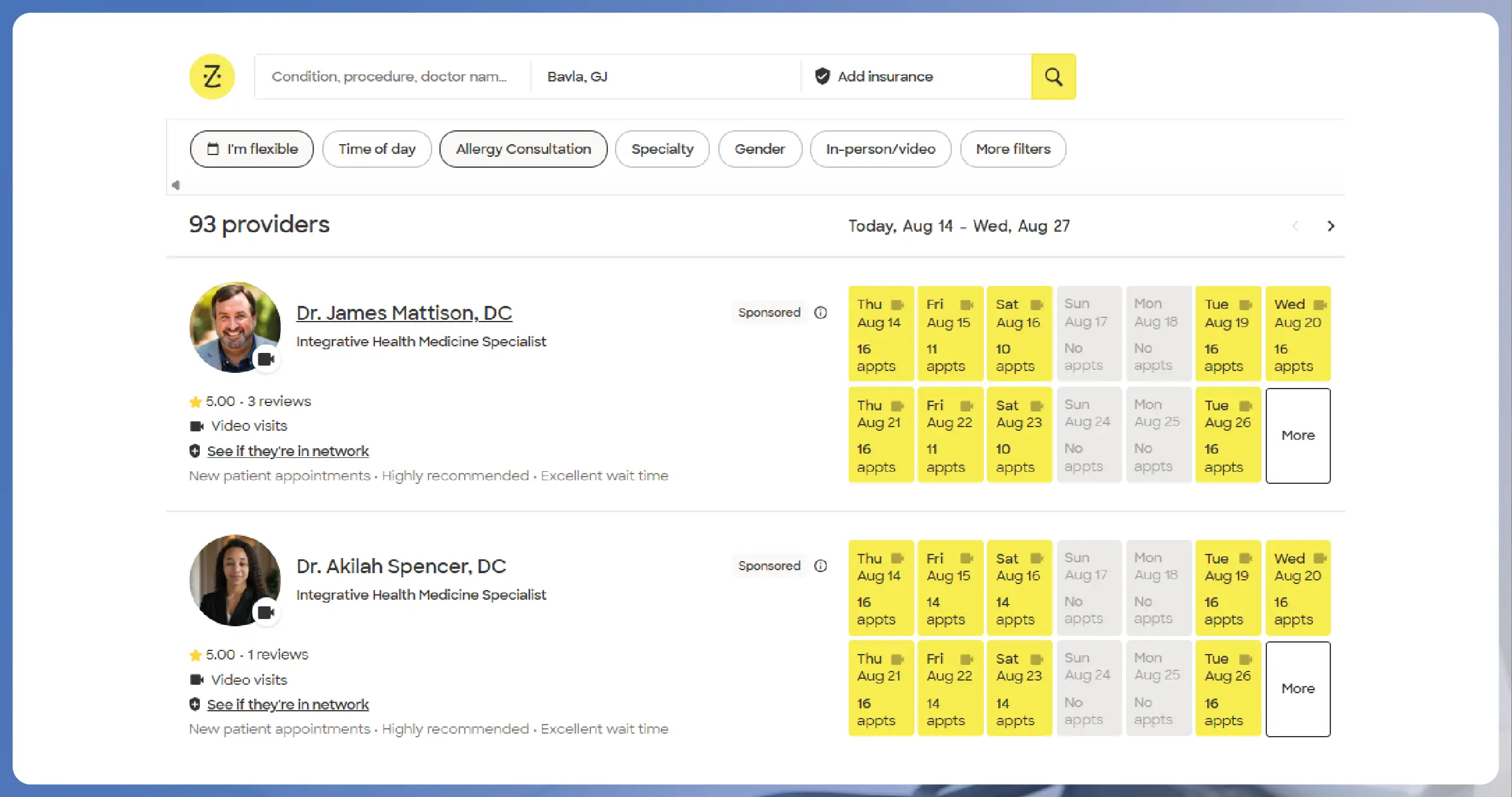This screenshot has height=797, width=1512.
Task: Click the calendar icon on the I'm flexible filter
Action: 213,149
